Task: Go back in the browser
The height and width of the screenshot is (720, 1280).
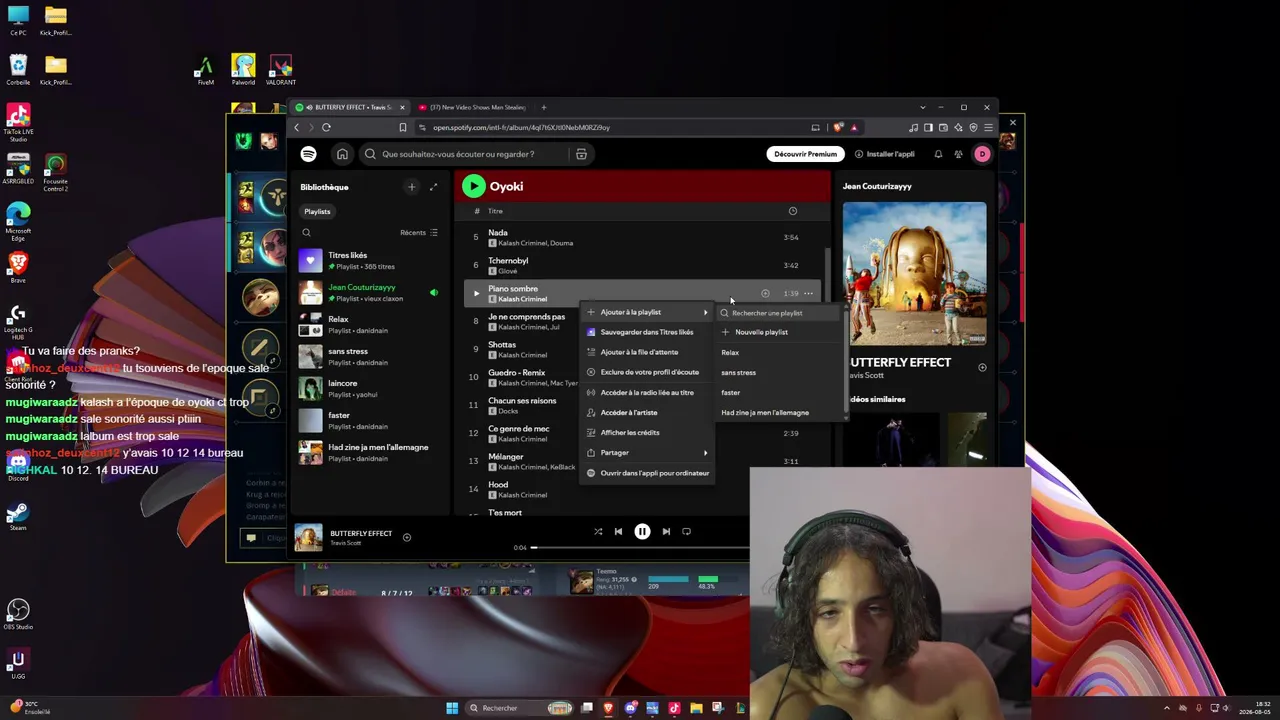Action: (x=296, y=127)
